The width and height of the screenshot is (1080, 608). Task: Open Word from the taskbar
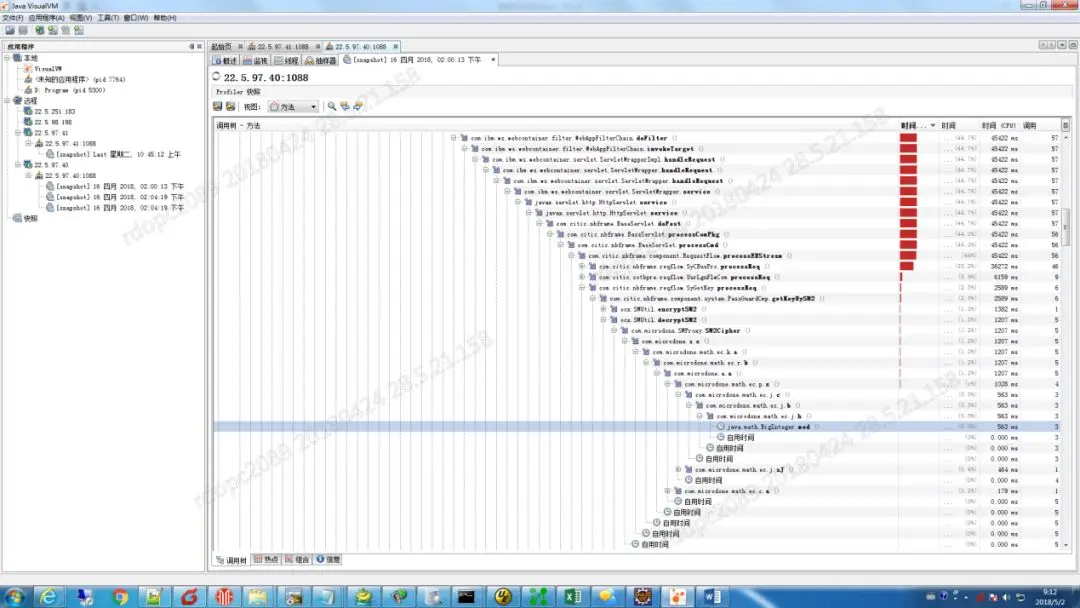pyautogui.click(x=713, y=596)
